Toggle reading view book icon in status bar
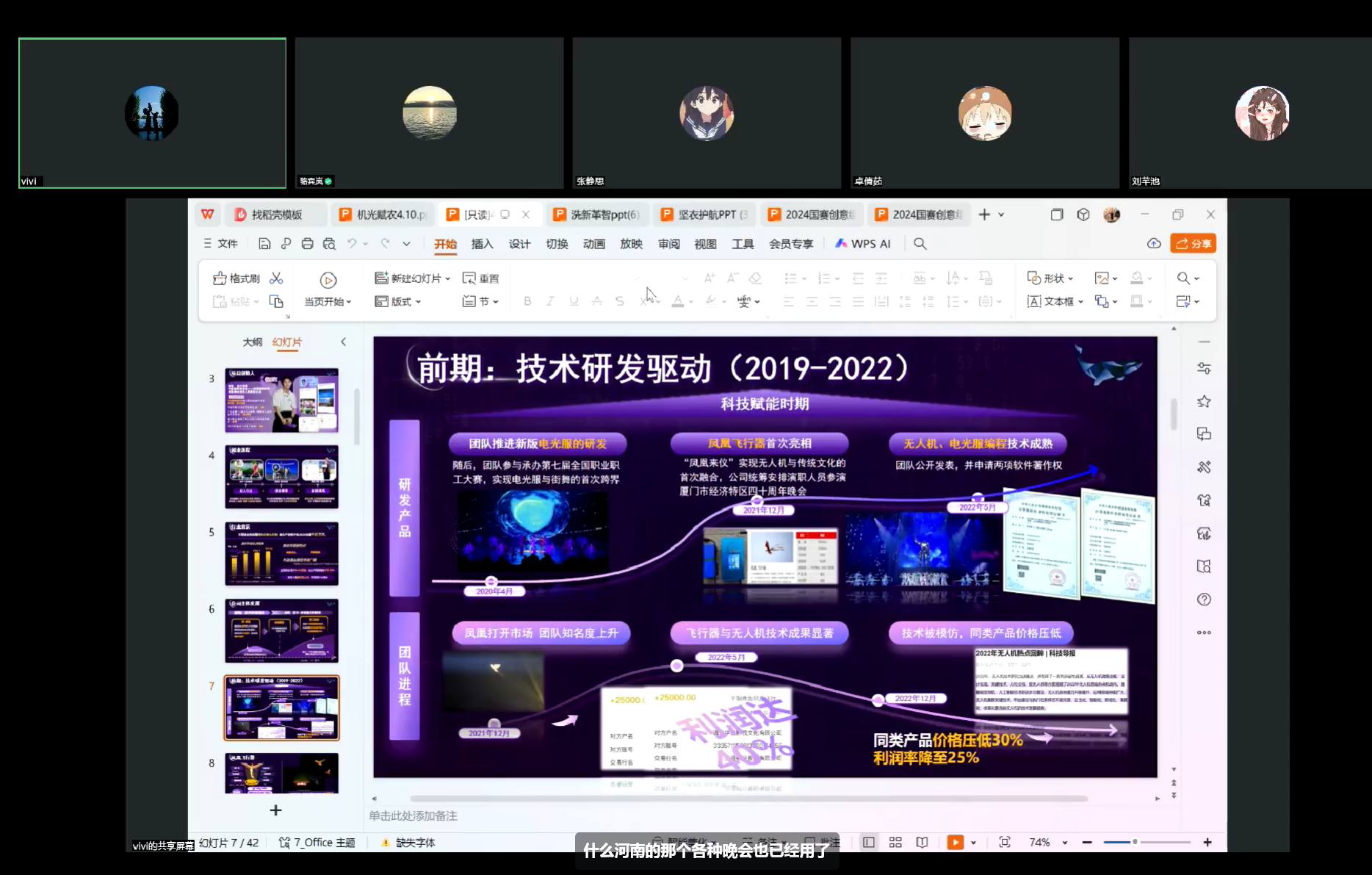 [922, 843]
